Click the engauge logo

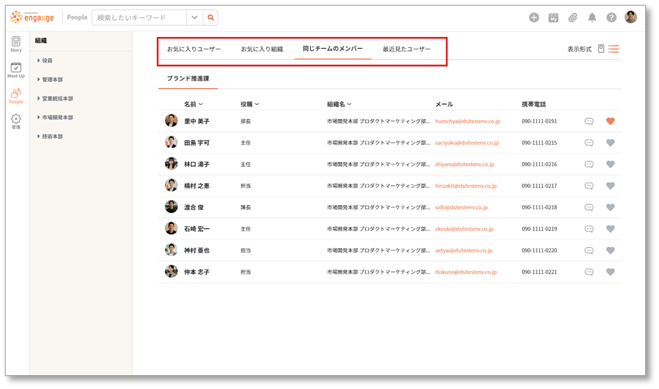(32, 17)
